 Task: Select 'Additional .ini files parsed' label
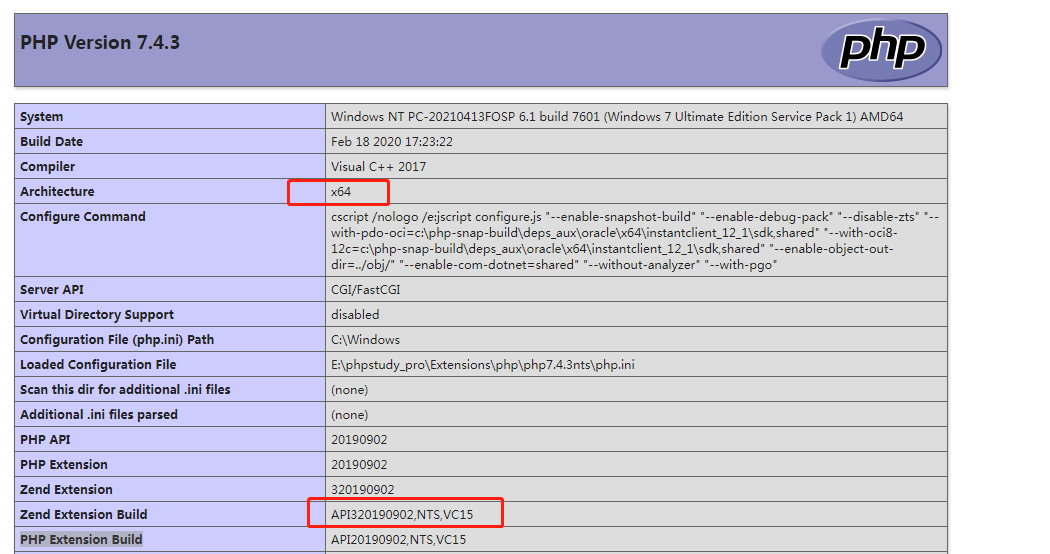[99, 415]
